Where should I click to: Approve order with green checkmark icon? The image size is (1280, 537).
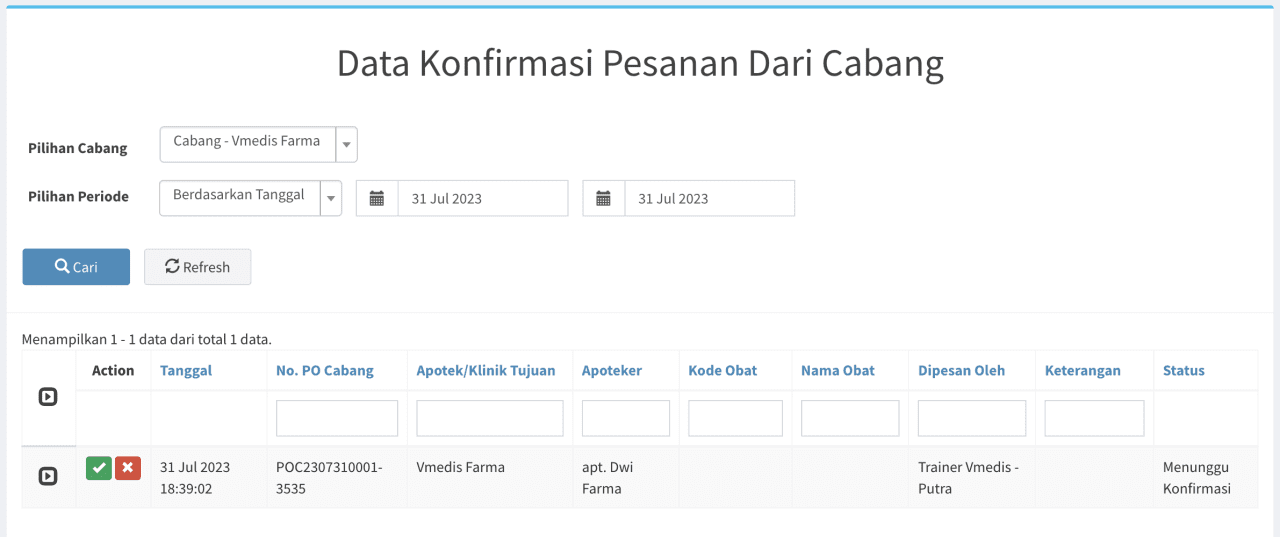point(99,468)
